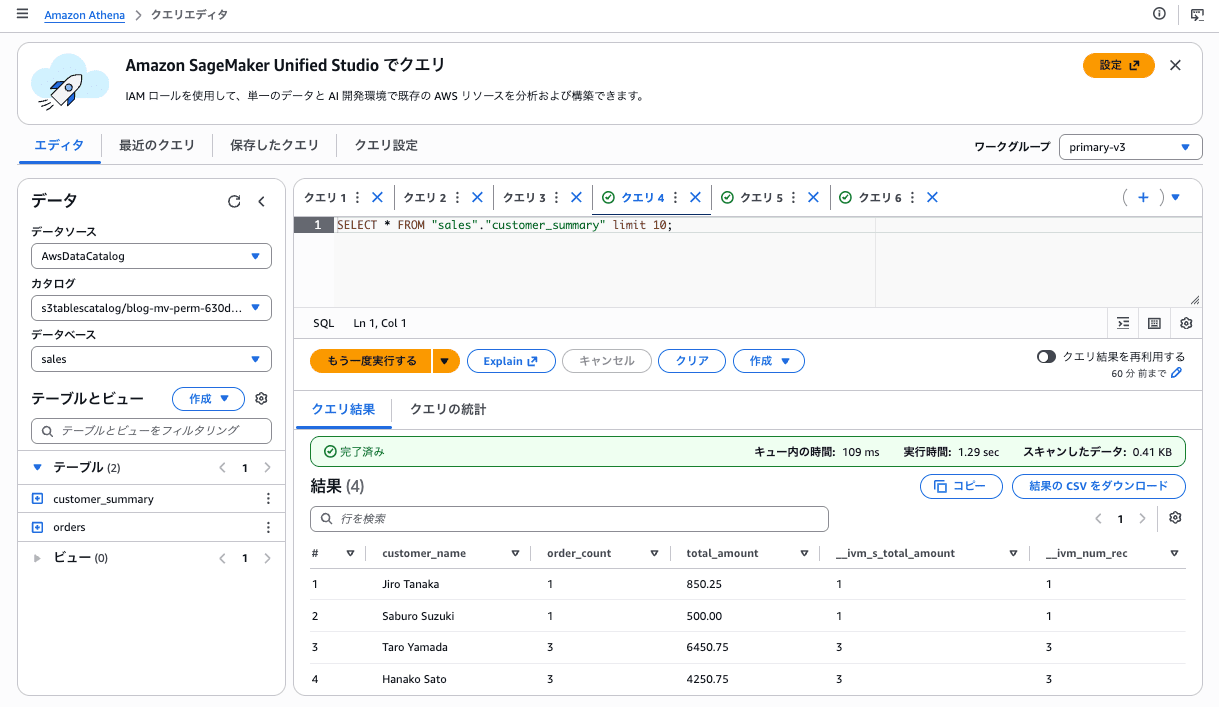Close the クエリ 5 tab
The width and height of the screenshot is (1219, 707).
813,198
